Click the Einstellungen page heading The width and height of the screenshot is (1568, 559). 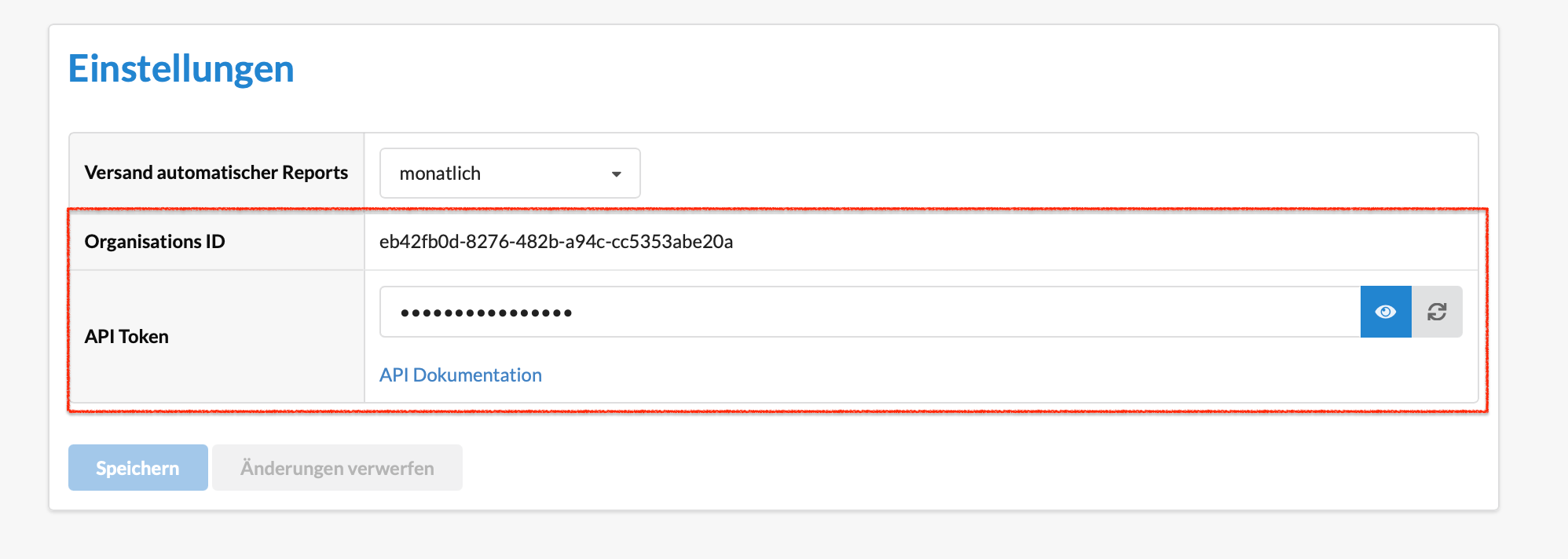[181, 69]
